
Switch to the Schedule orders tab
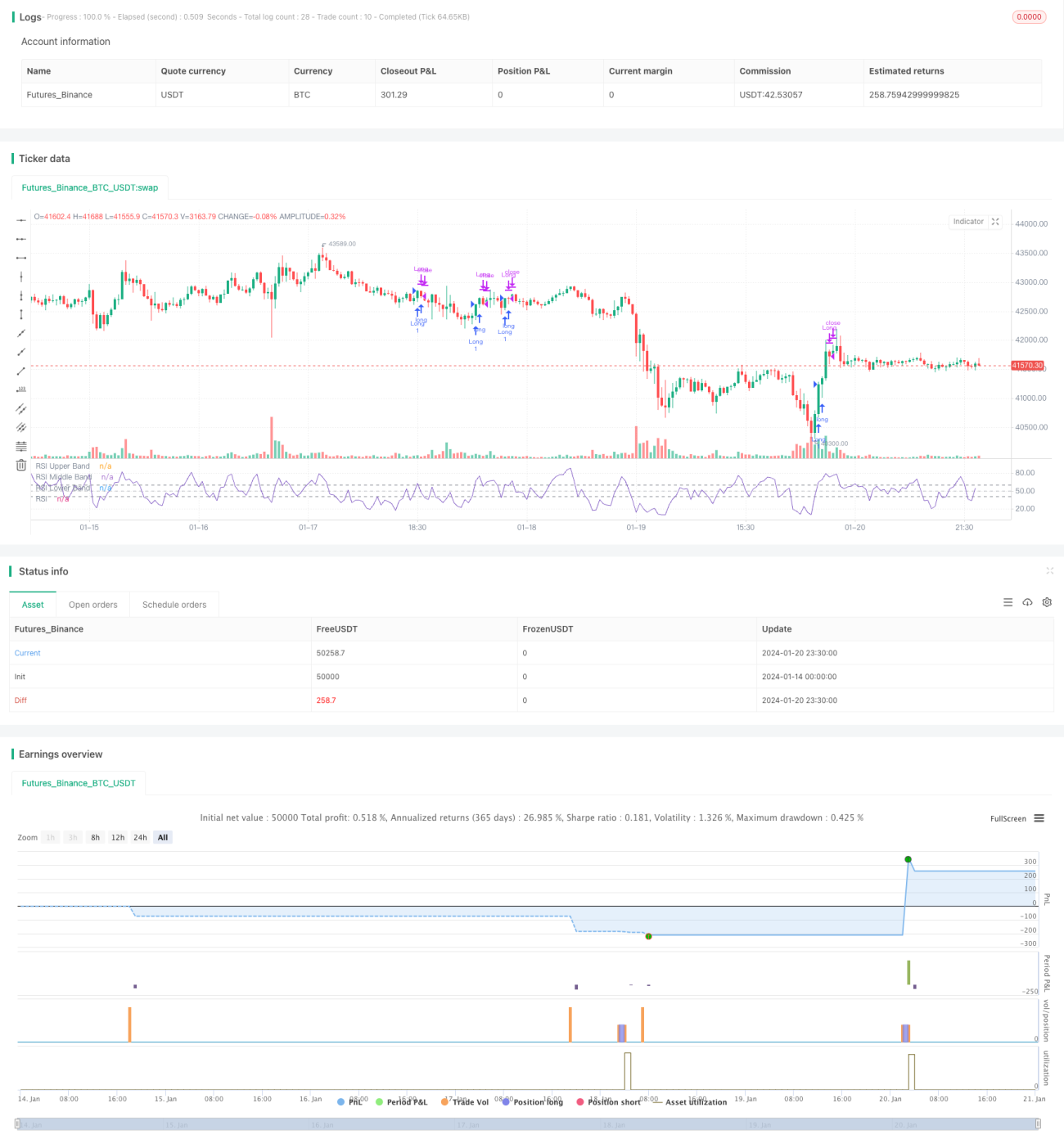[174, 605]
